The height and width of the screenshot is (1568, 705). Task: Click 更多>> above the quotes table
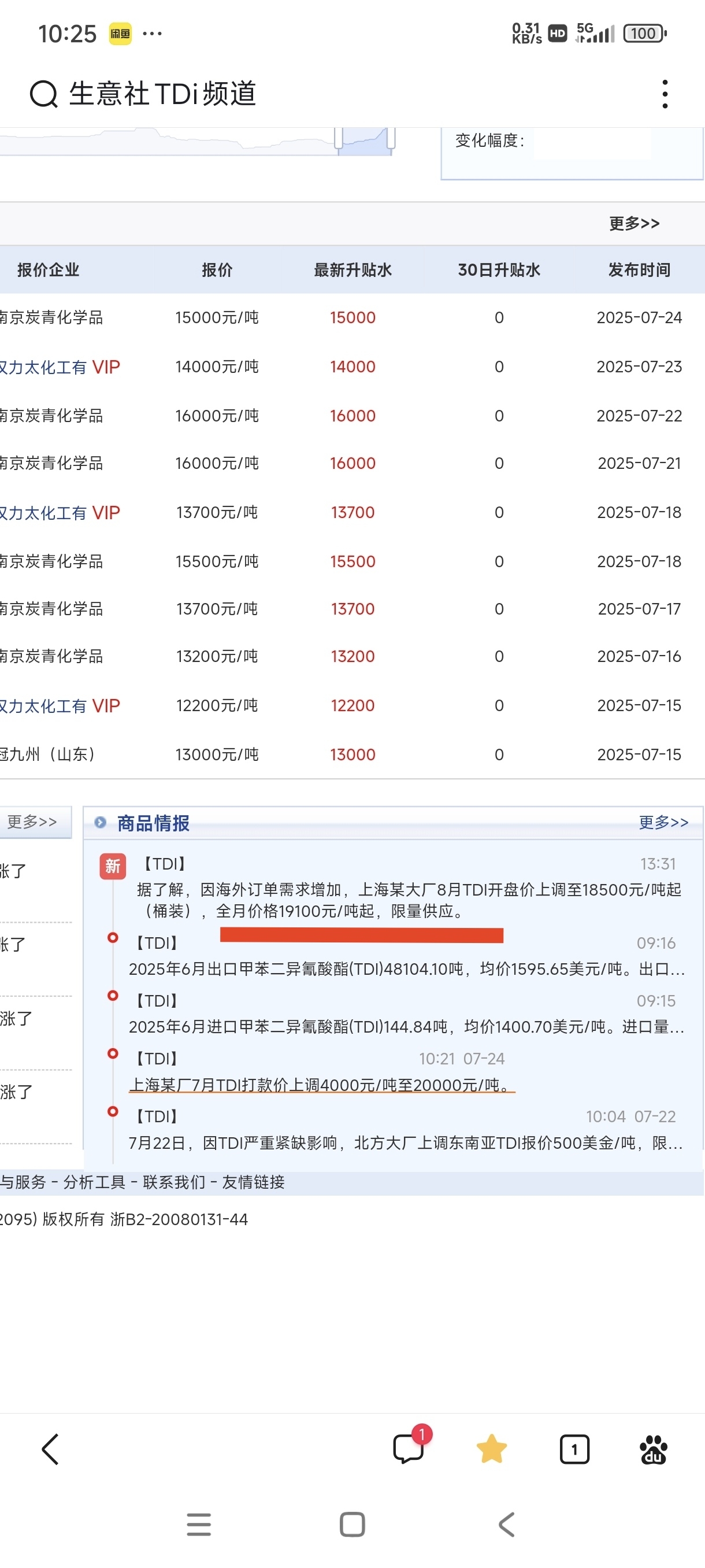634,223
